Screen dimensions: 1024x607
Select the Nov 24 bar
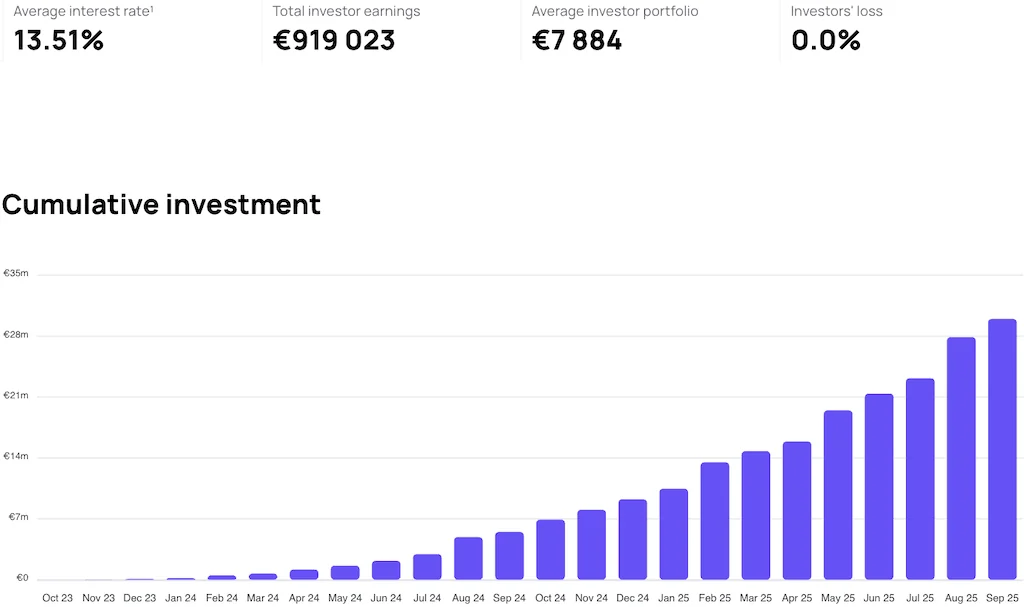592,545
